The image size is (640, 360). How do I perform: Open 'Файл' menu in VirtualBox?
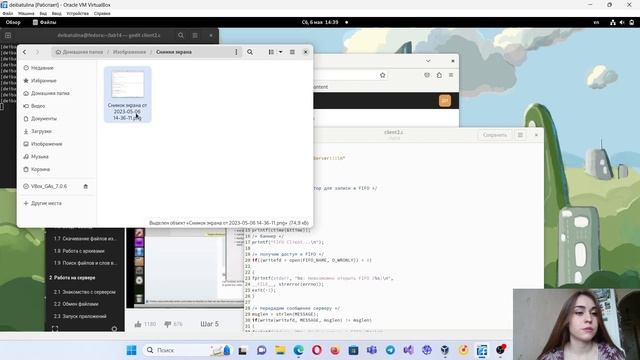(8, 13)
